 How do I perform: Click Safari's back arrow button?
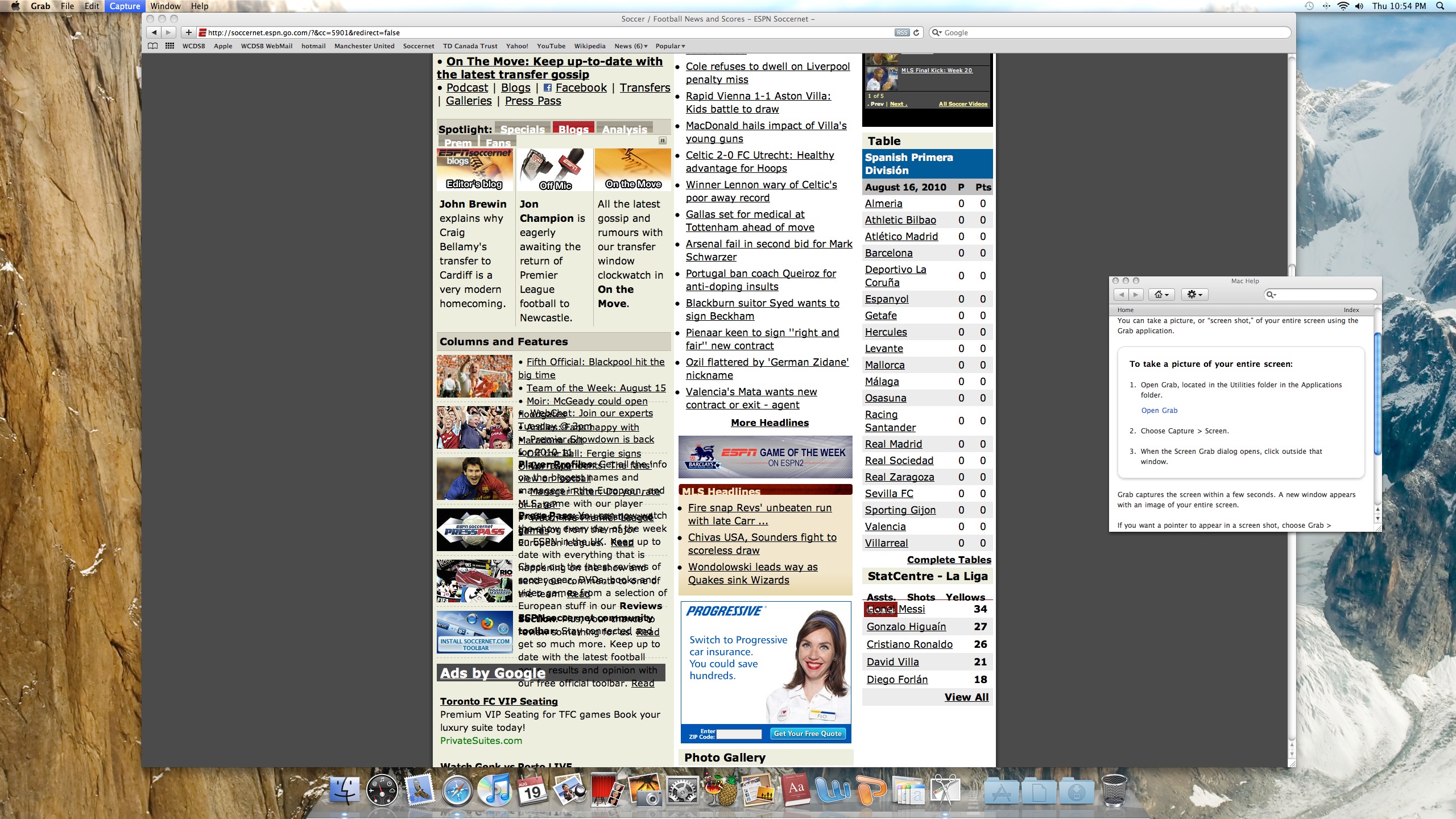click(x=154, y=32)
